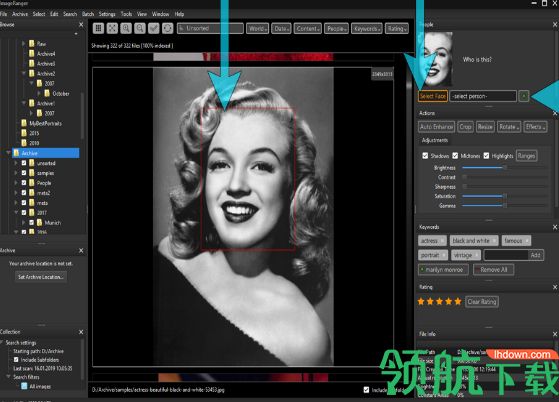Image resolution: width=559 pixels, height=402 pixels.
Task: Click the detected face thumbnail in People
Action: tap(437, 59)
